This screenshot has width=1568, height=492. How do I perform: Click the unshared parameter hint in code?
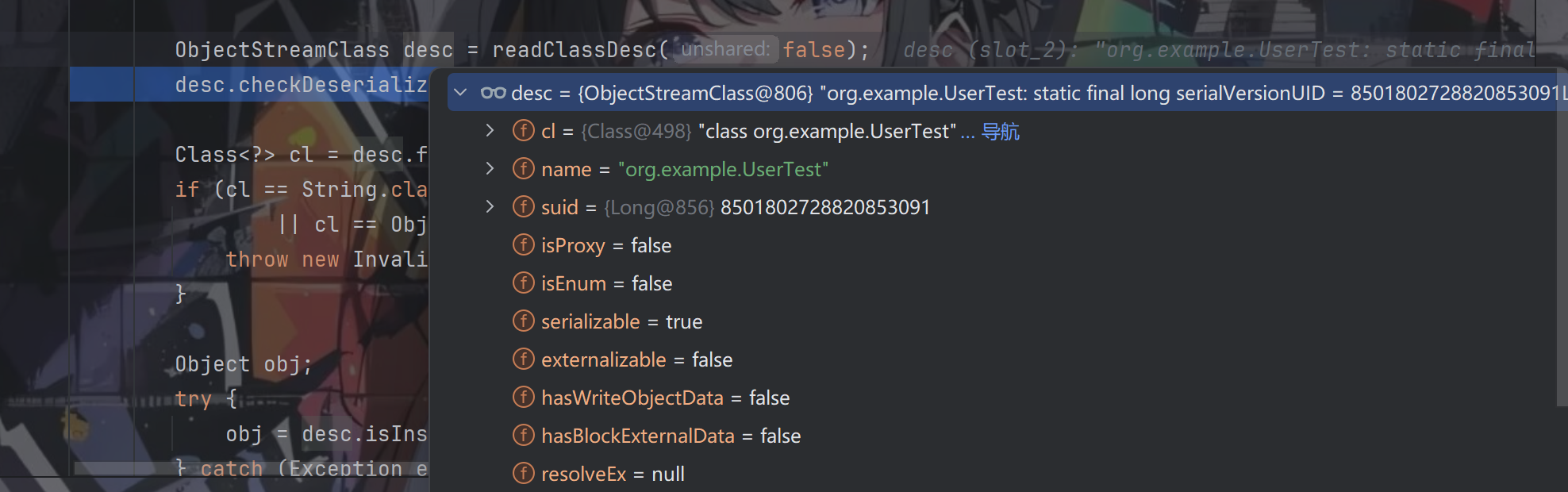pos(725,49)
